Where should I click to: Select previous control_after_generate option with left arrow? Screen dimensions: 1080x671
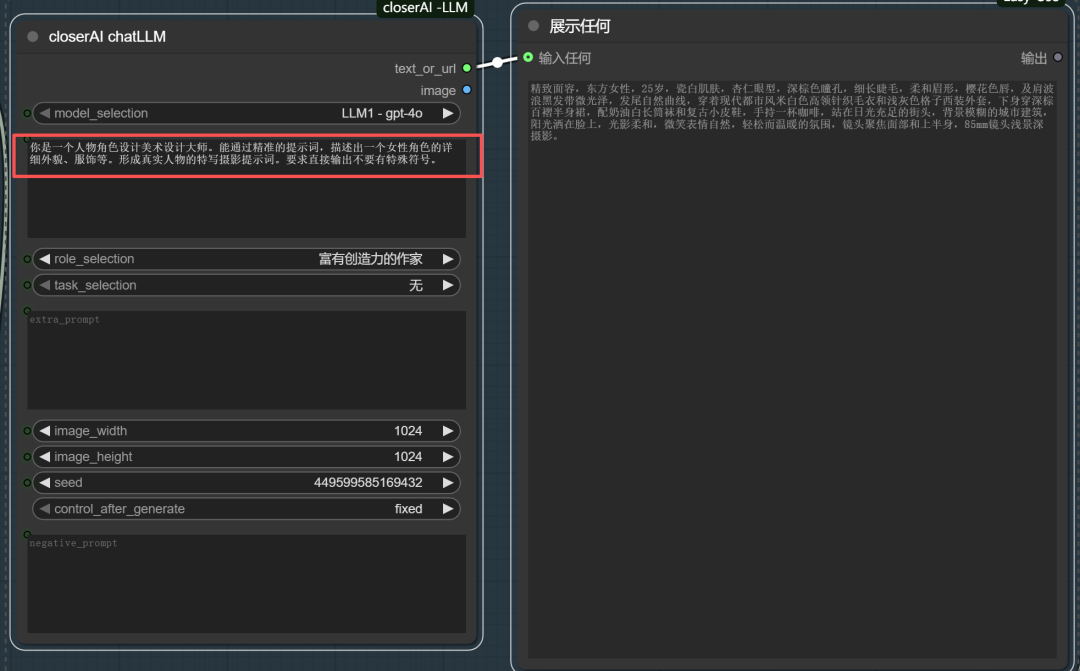click(45, 509)
